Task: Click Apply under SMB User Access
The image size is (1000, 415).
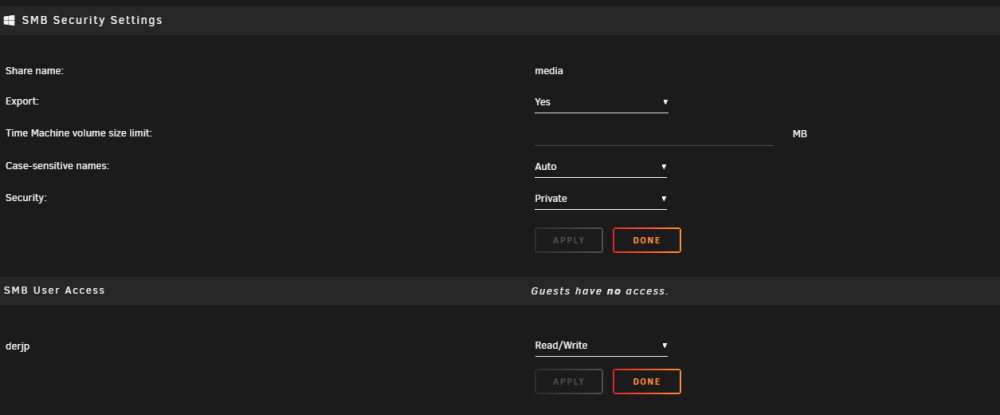Action: 569,382
